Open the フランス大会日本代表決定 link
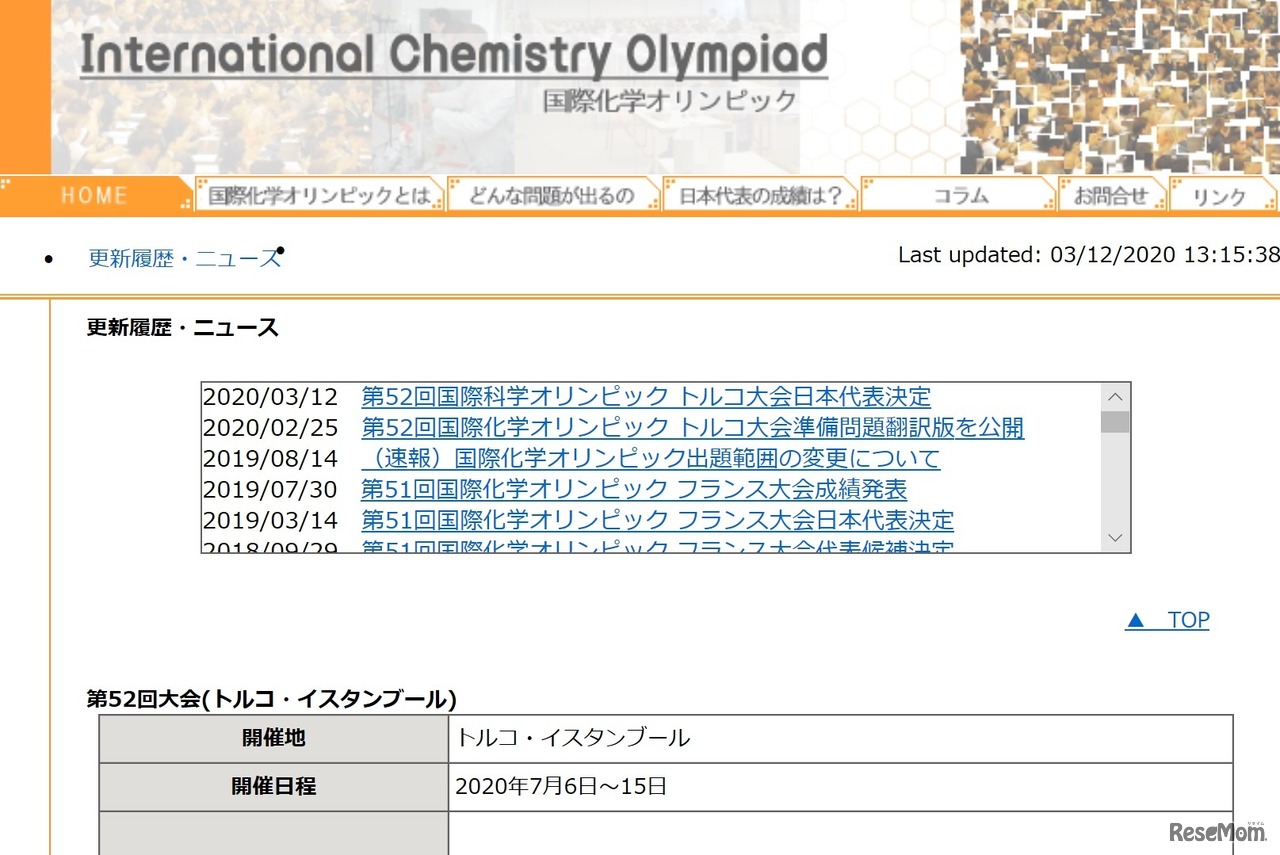1280x855 pixels. tap(656, 520)
